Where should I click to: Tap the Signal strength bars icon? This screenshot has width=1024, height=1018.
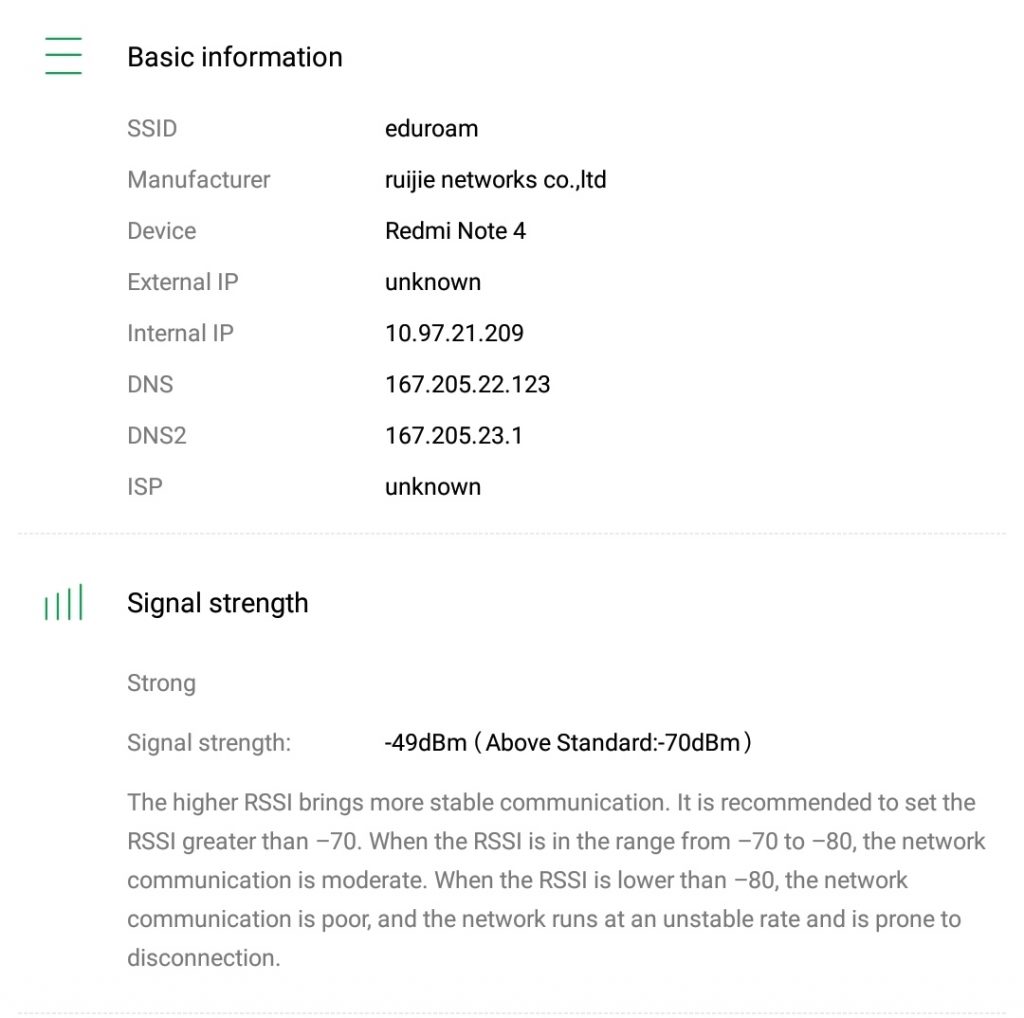(x=63, y=603)
